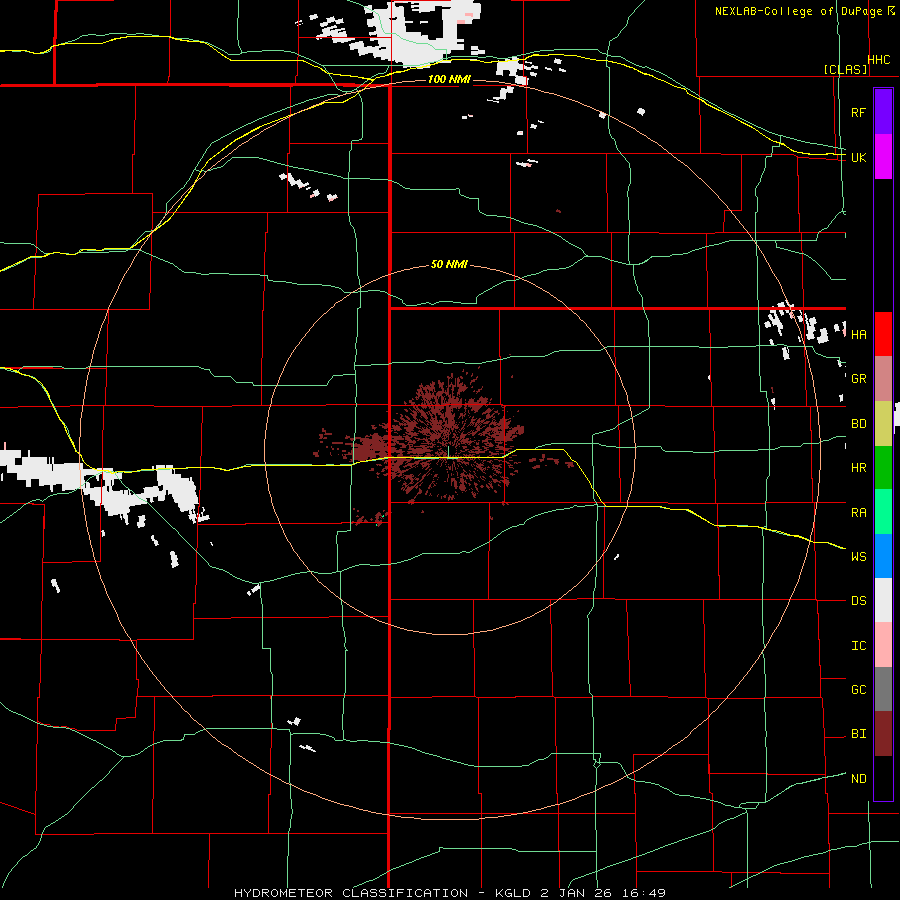The image size is (900, 900).
Task: Pick the HR green legend swatch
Action: [883, 467]
